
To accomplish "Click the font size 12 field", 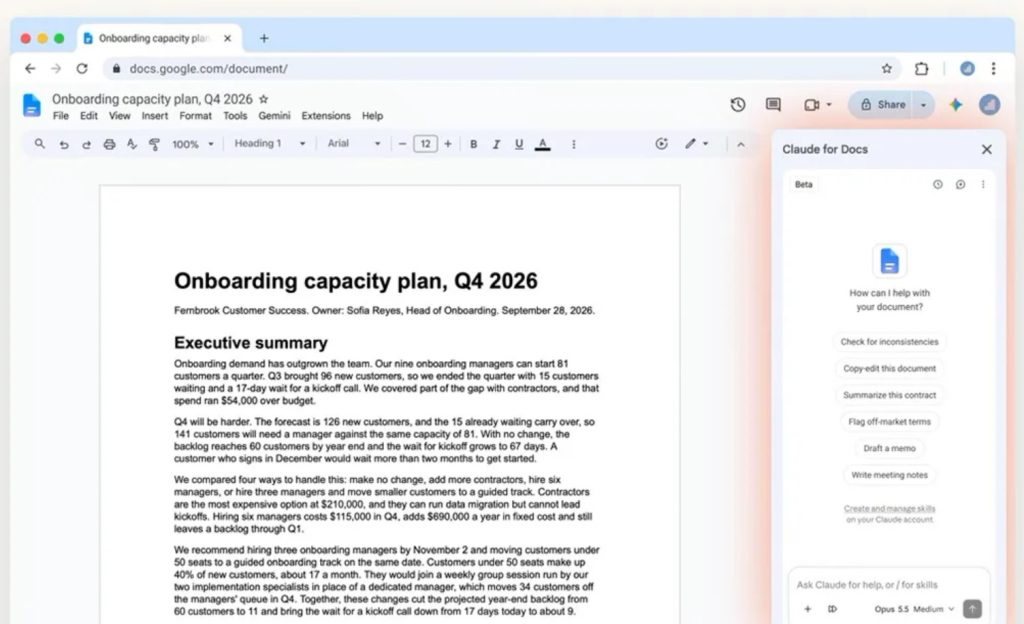I will (425, 144).
